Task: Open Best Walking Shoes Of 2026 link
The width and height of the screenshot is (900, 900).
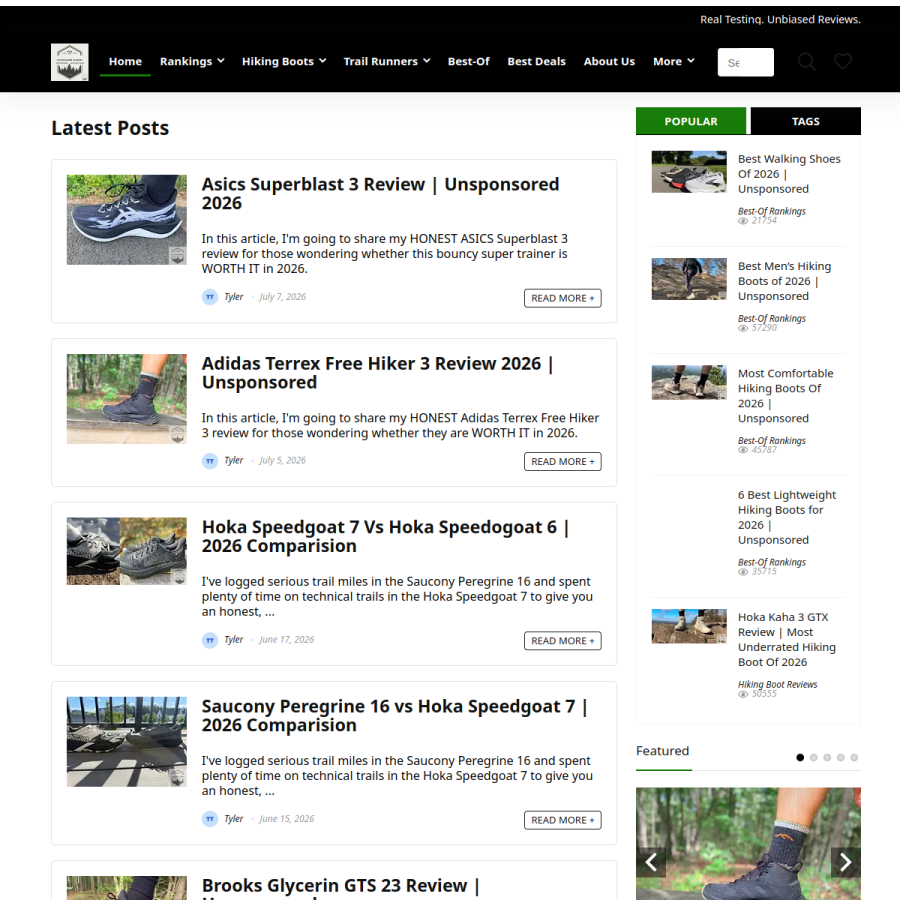Action: pyautogui.click(x=789, y=174)
